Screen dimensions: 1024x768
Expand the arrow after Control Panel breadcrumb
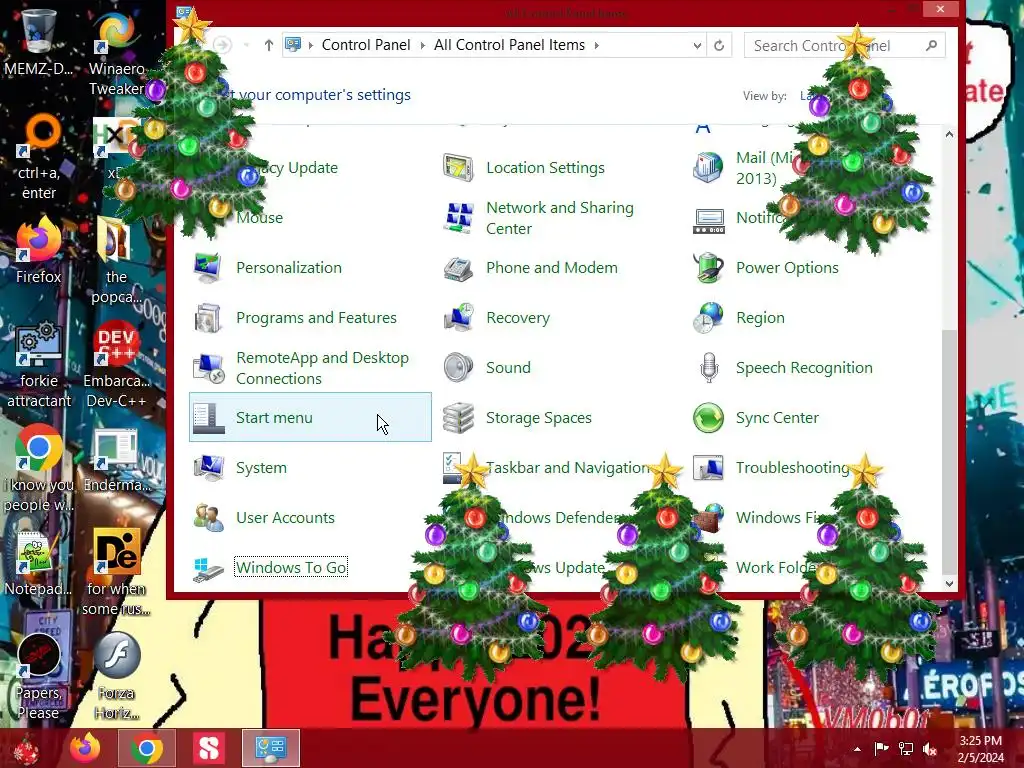422,45
